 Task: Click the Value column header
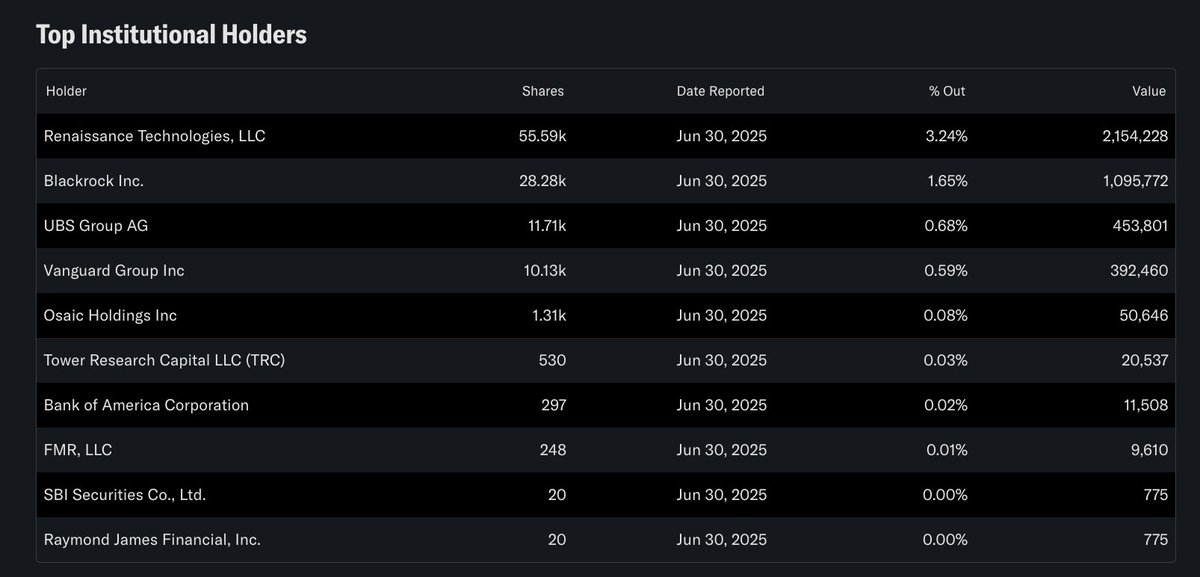[1149, 91]
